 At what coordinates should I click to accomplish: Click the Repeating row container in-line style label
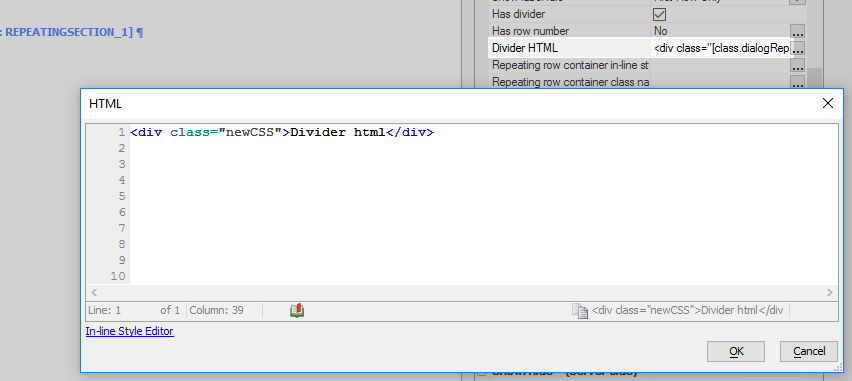coord(570,65)
